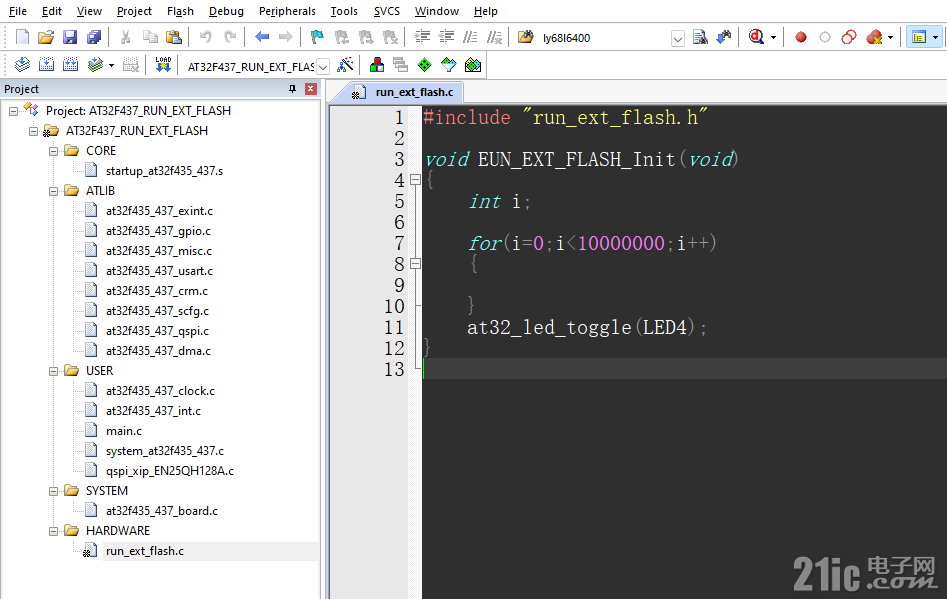Select startup_at32f435_437.s in the project tree

coord(164,171)
